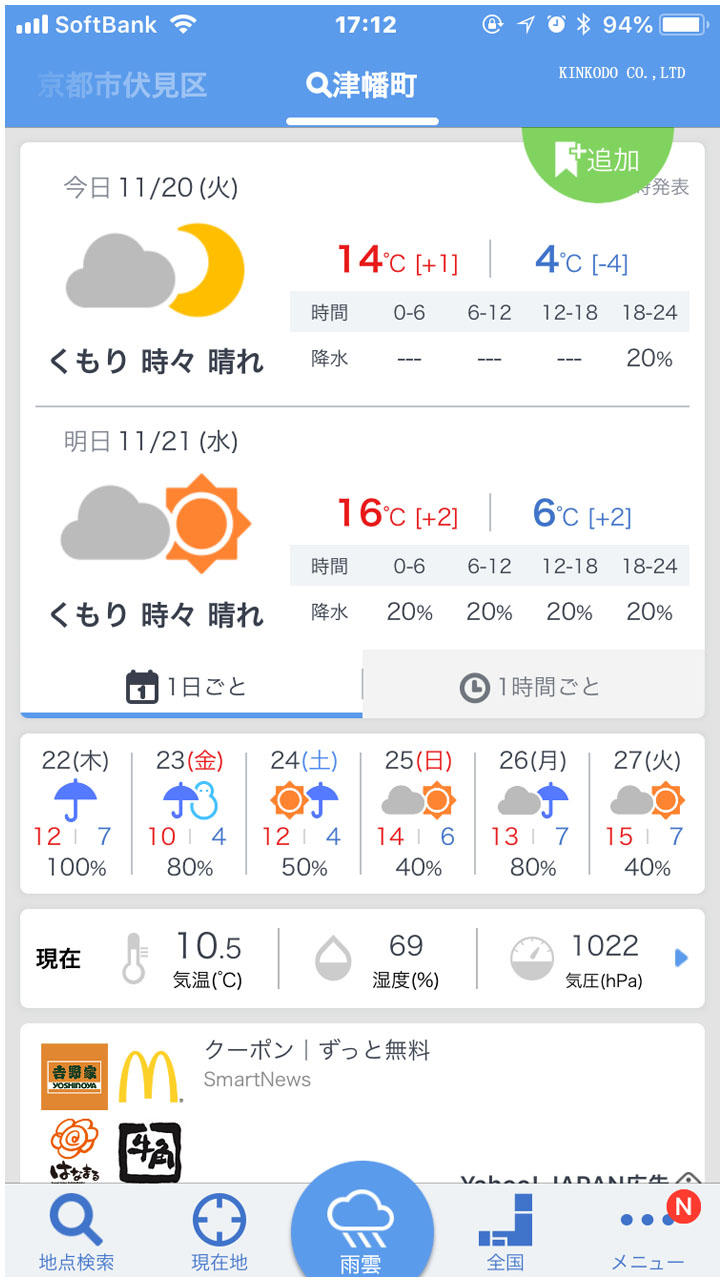
Task: Select the 23(金) snow forecast day
Action: tap(190, 812)
